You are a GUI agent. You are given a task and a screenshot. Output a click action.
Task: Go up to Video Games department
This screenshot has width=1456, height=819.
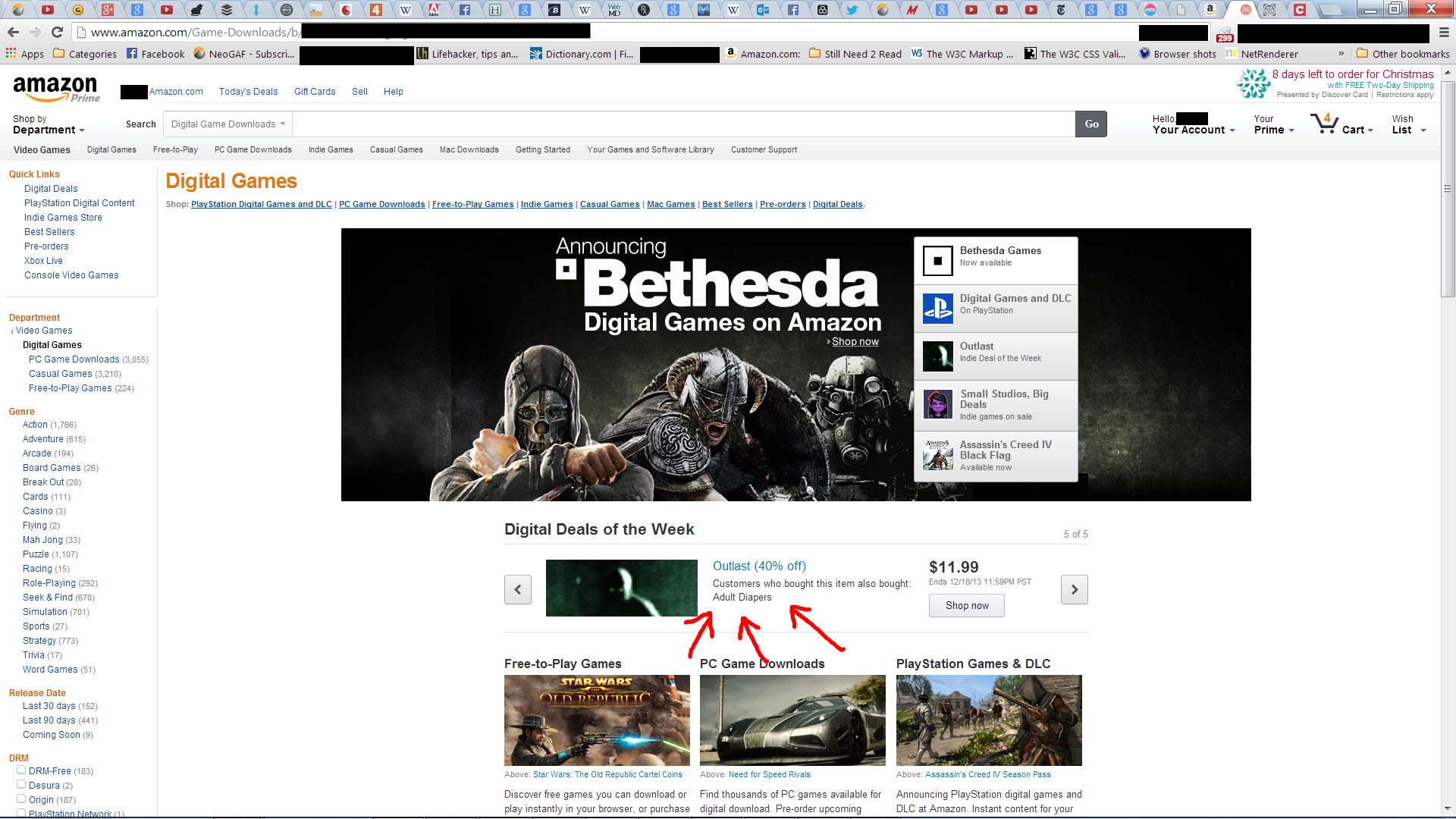pyautogui.click(x=44, y=331)
